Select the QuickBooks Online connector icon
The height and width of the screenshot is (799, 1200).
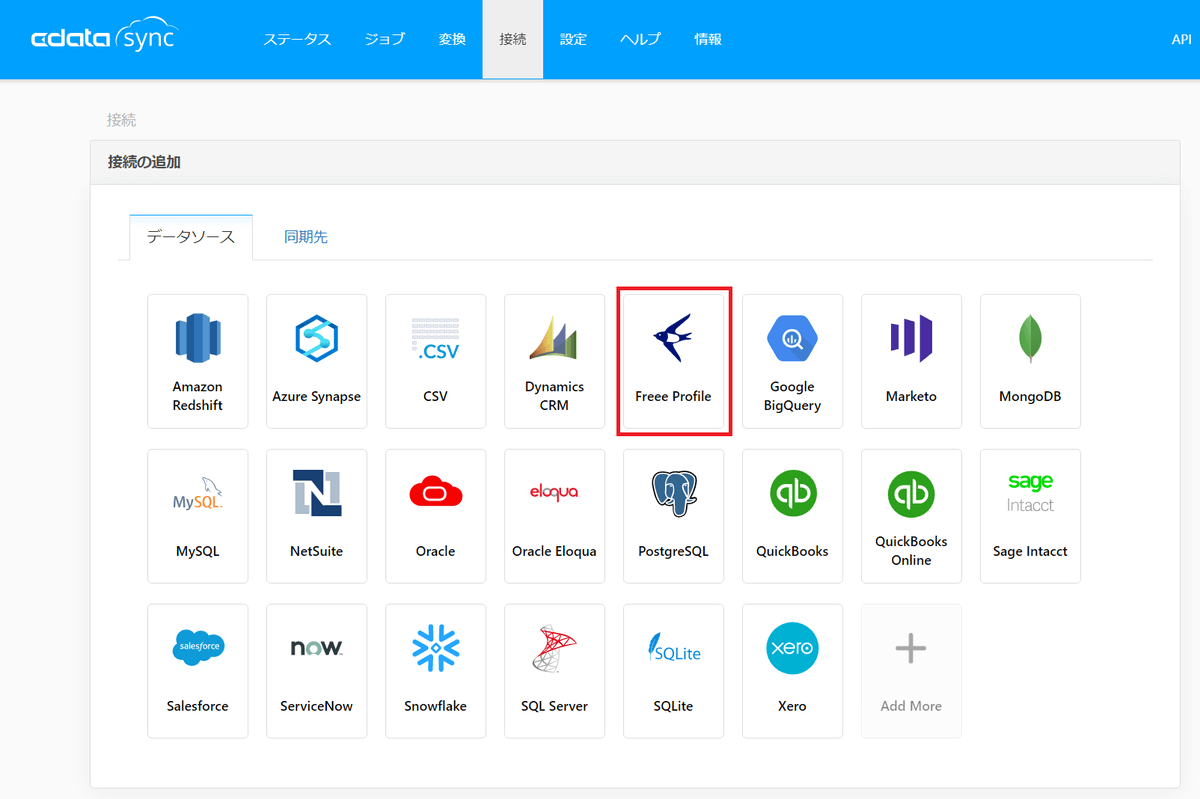pos(911,516)
